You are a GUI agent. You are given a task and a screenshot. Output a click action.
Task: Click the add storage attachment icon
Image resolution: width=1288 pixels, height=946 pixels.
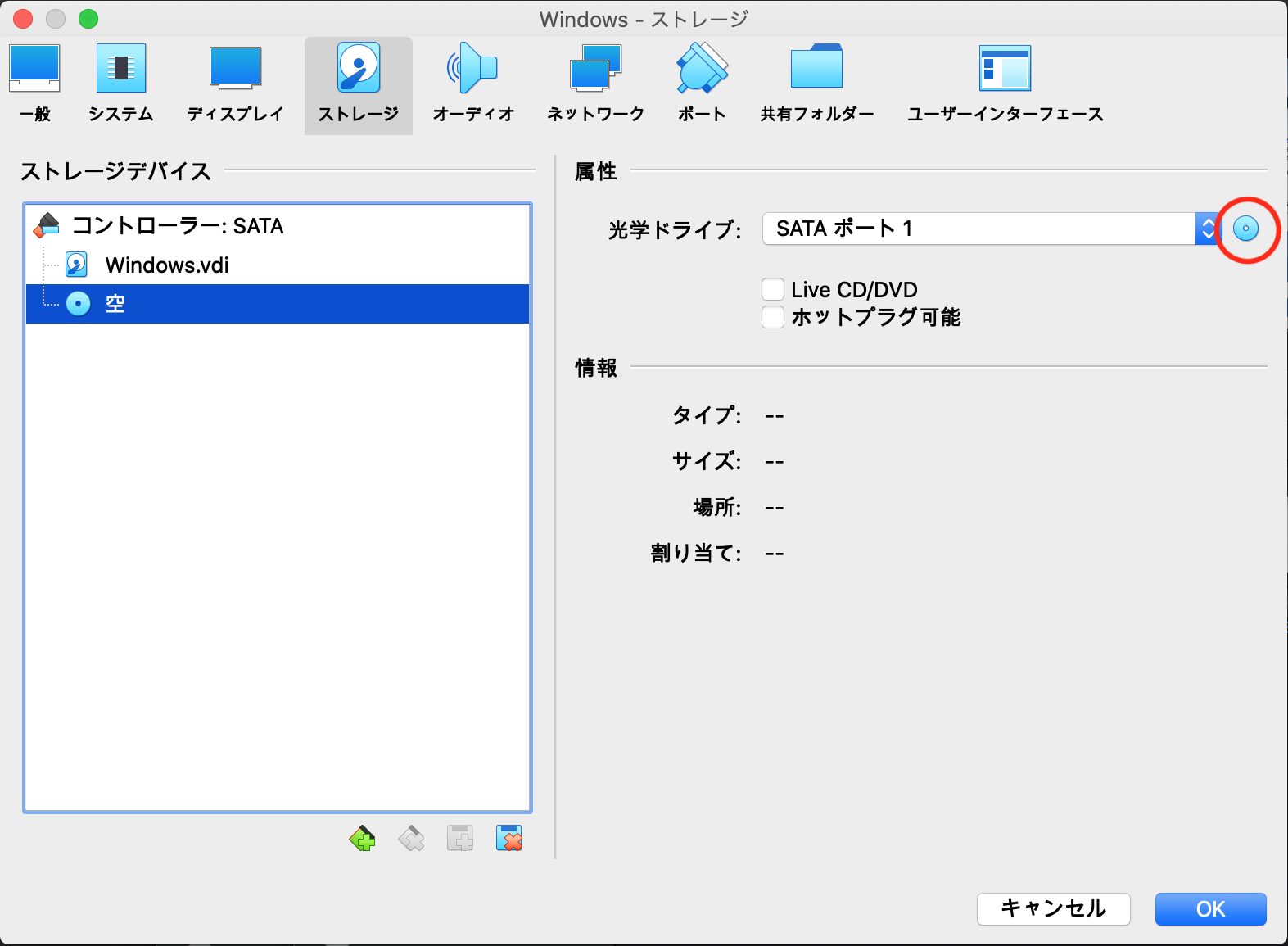pyautogui.click(x=460, y=839)
